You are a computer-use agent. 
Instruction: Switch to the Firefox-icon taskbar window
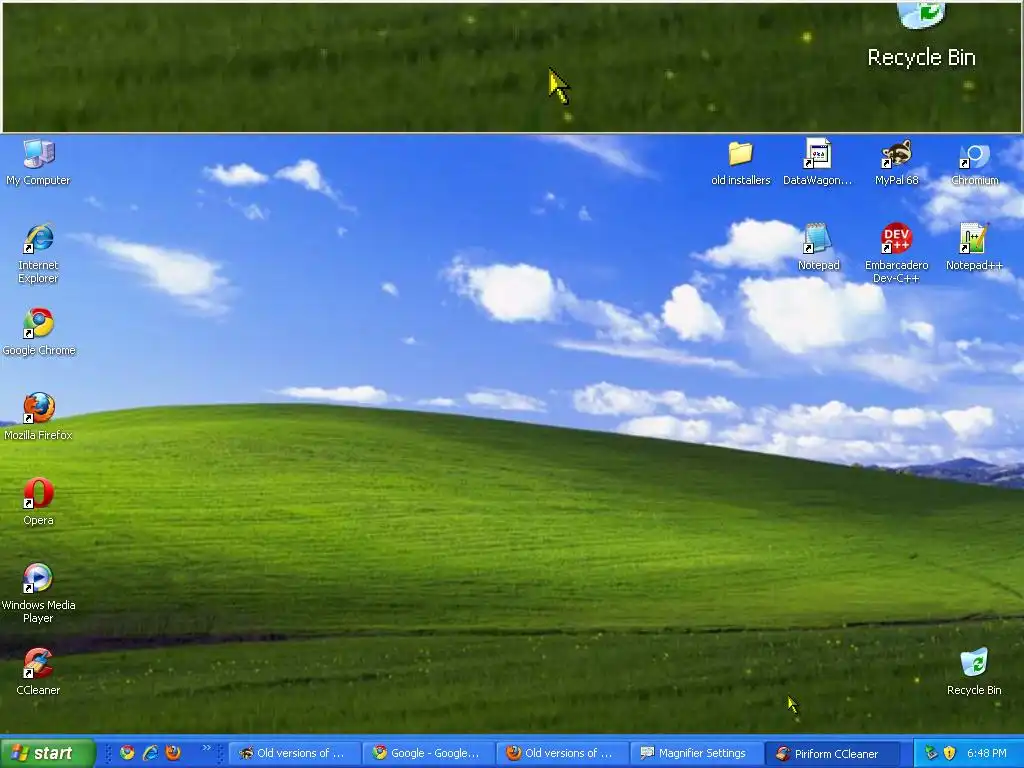coord(564,753)
